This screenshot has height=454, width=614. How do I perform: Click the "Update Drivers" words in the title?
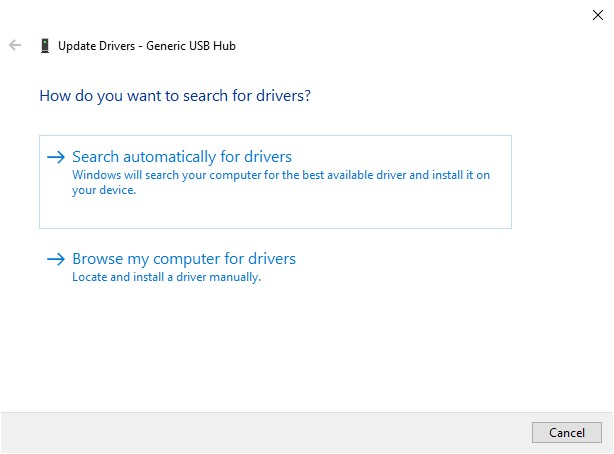(x=98, y=45)
